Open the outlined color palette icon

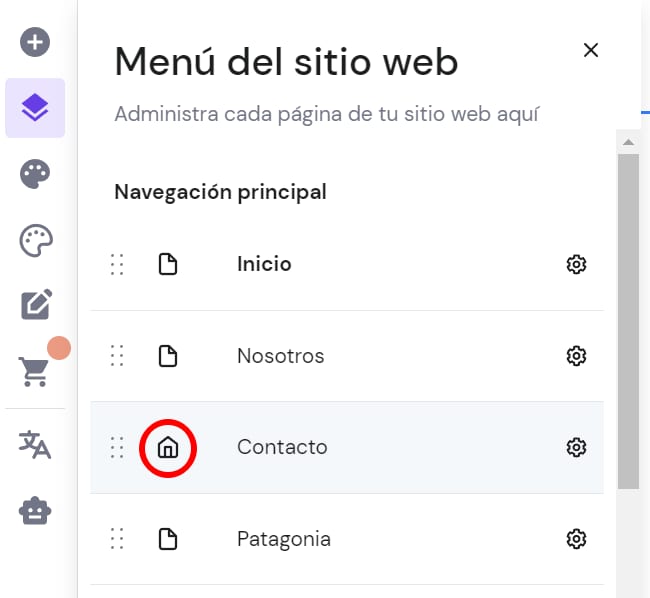[35, 240]
